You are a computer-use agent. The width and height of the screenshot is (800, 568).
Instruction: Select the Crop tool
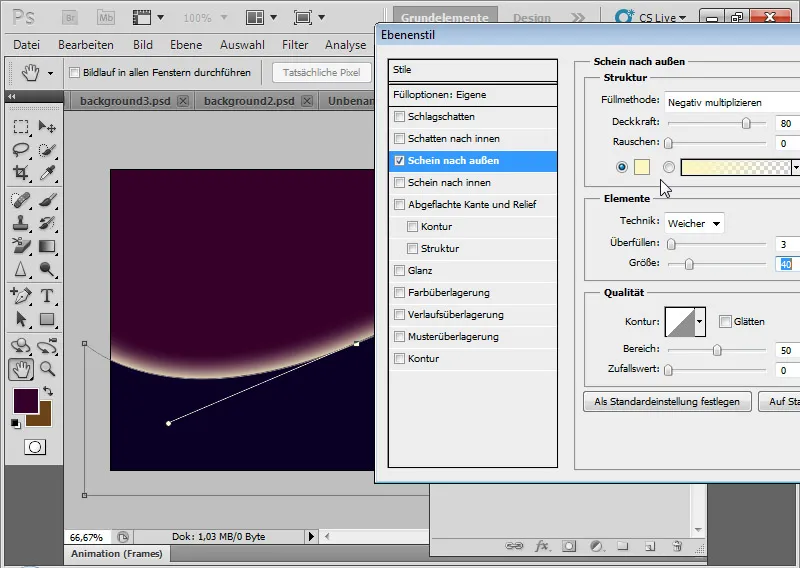coord(20,173)
